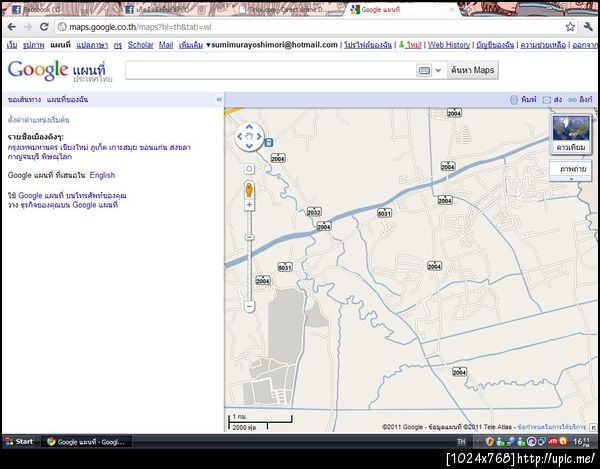Open Mail menu link
Viewport: 600px width, 469px height.
(166, 45)
